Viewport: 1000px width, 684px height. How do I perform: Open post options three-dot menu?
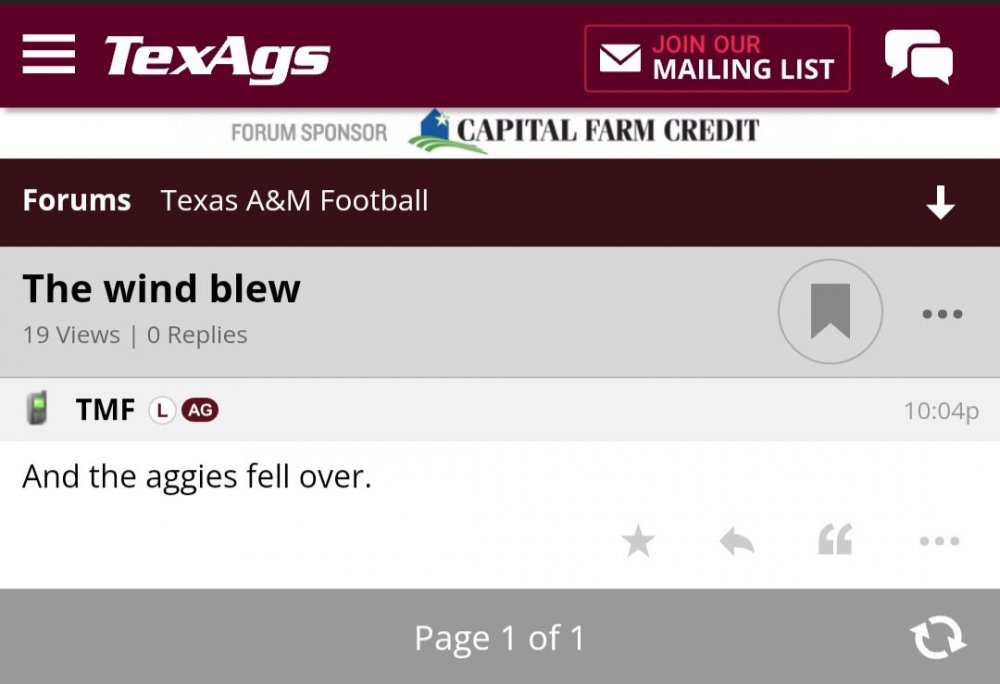click(939, 542)
